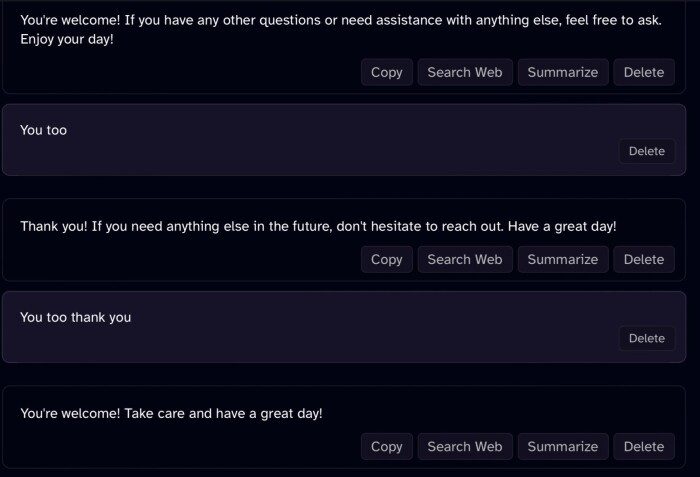
Task: Summarize the reply ending "Enjoy your day!"
Action: coord(562,72)
